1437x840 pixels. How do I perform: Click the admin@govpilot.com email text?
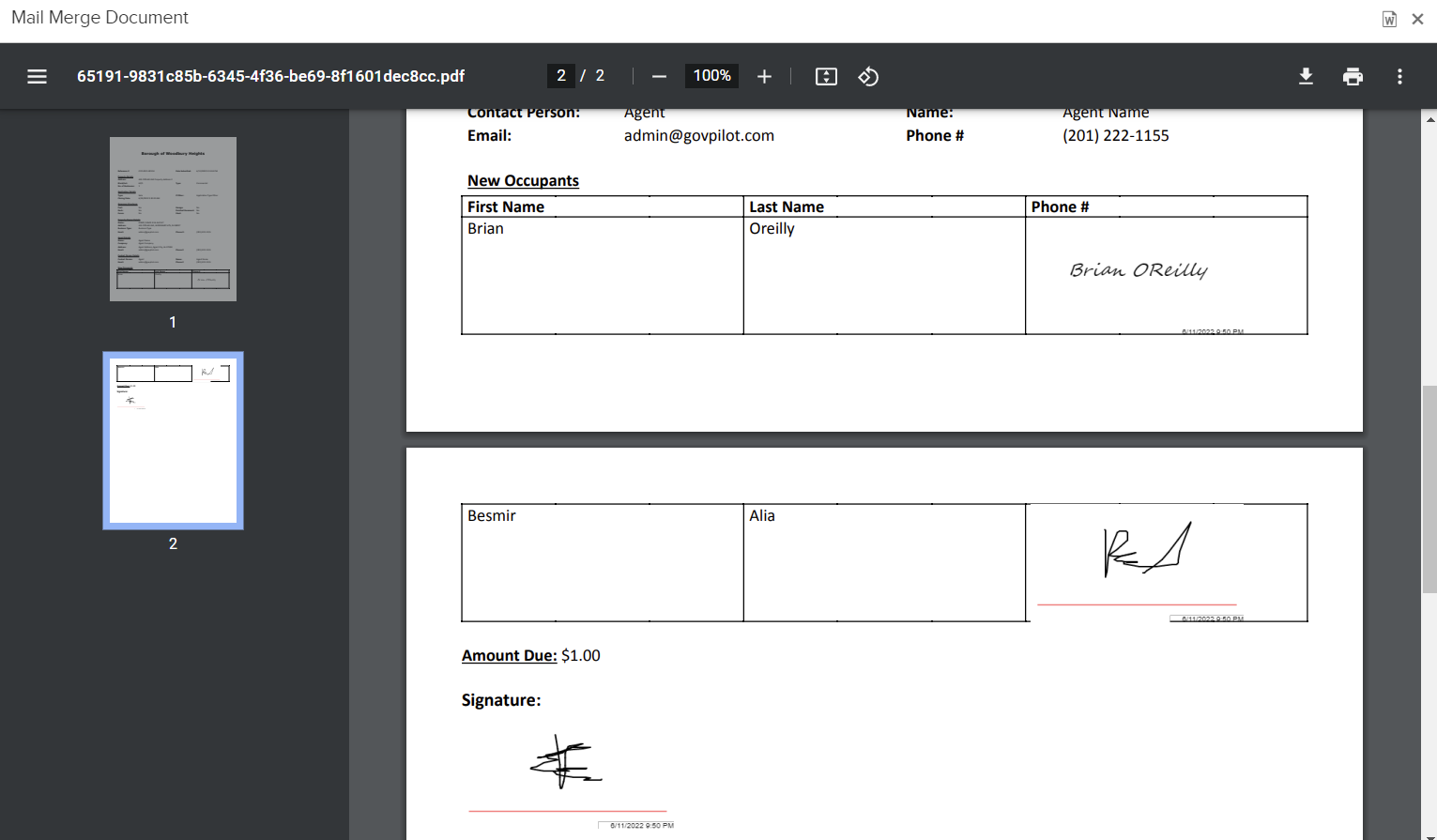[698, 135]
